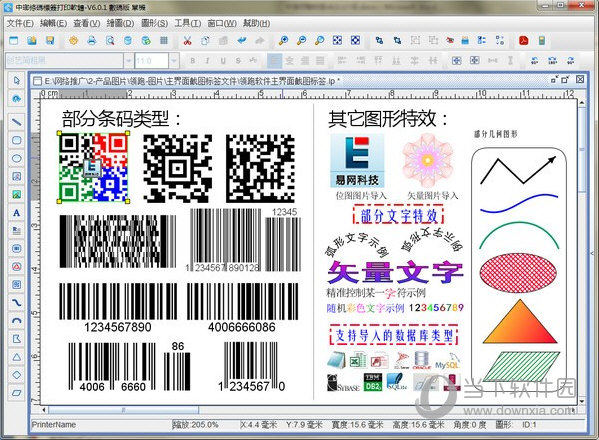Select the rounded rectangle drawing tool

tap(16, 140)
